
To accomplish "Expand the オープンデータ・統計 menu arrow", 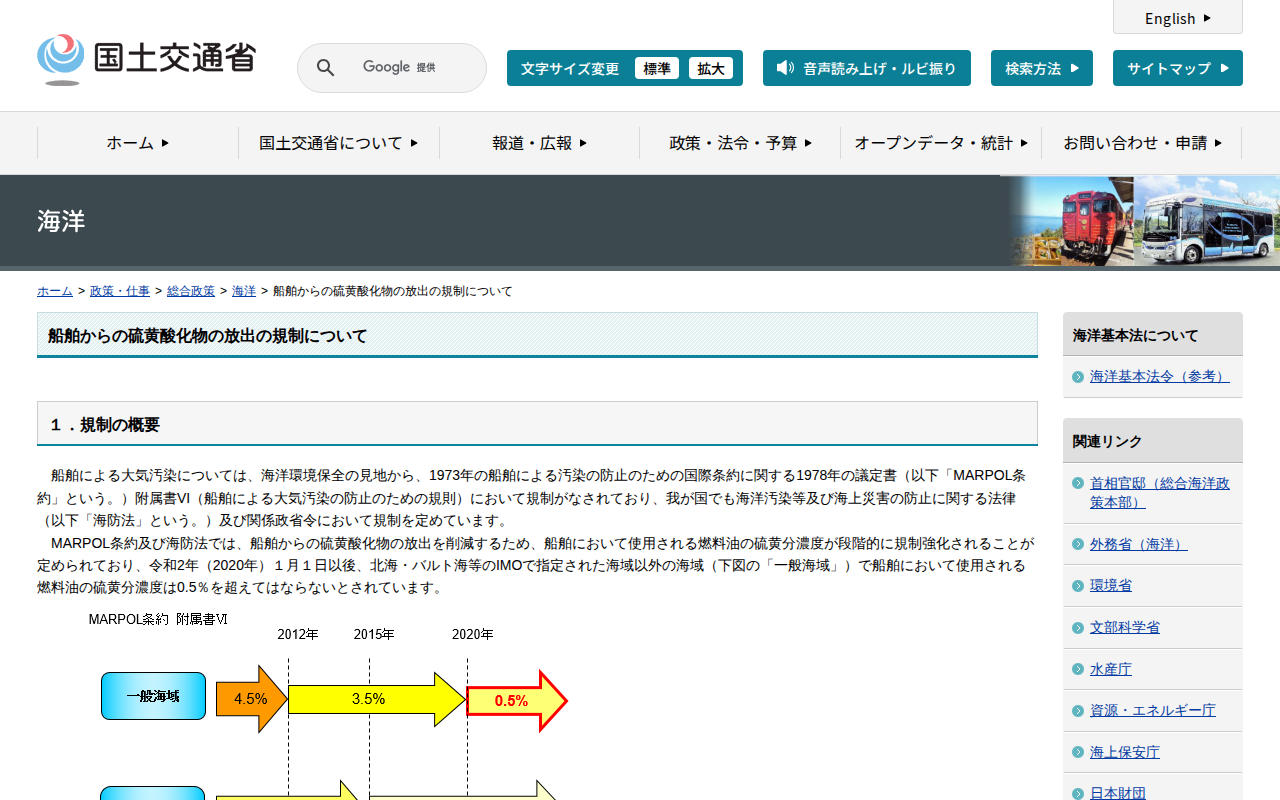I will pyautogui.click(x=1024, y=143).
